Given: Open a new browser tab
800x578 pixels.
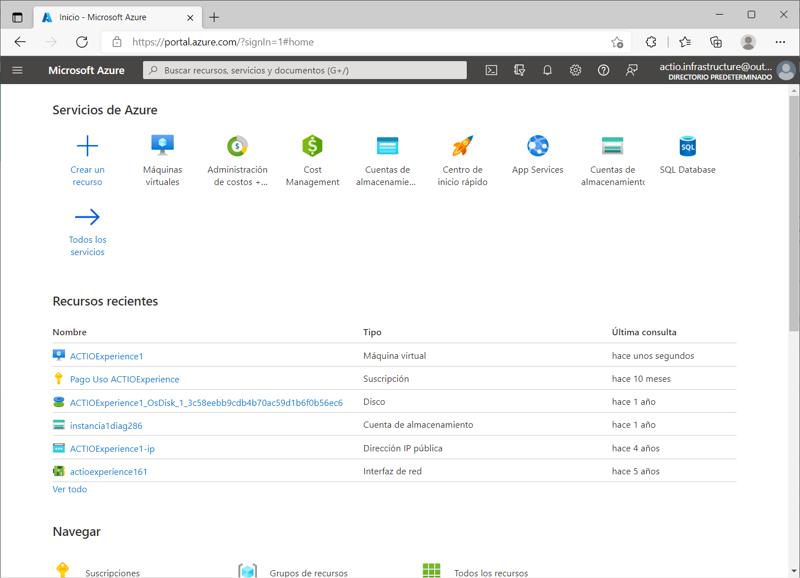Looking at the screenshot, I should tap(214, 17).
